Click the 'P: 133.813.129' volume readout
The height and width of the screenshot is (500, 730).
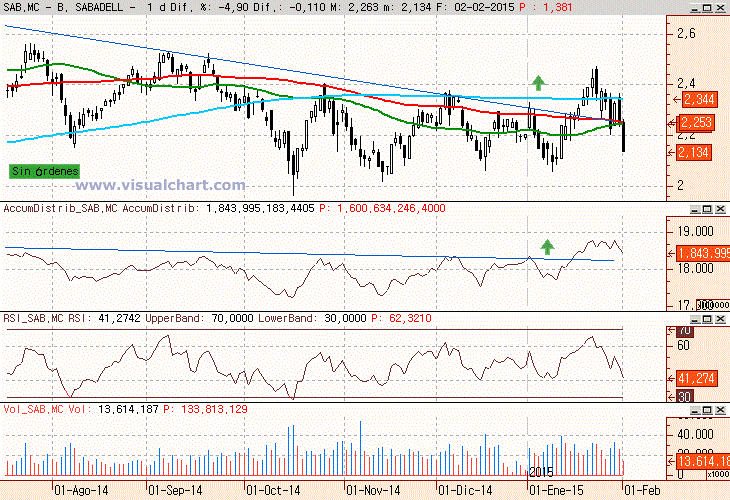205,409
